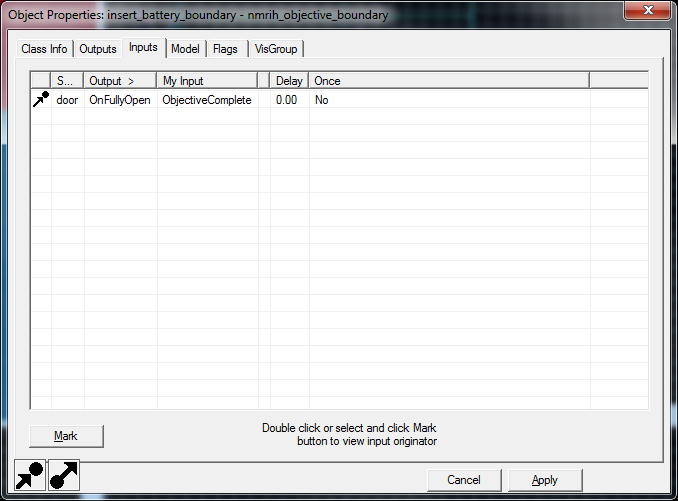The height and width of the screenshot is (501, 678).
Task: Click the input connections icon at bottom left
Action: [31, 476]
